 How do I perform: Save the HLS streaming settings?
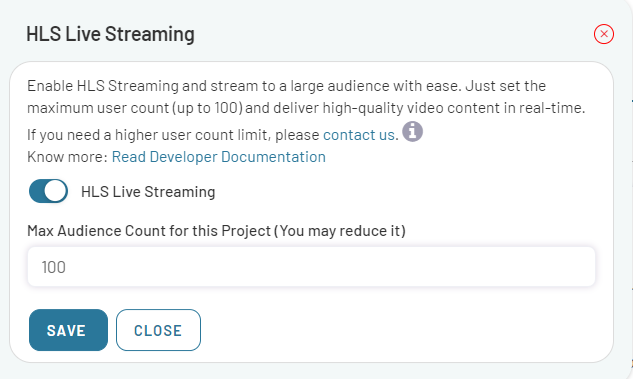68,330
